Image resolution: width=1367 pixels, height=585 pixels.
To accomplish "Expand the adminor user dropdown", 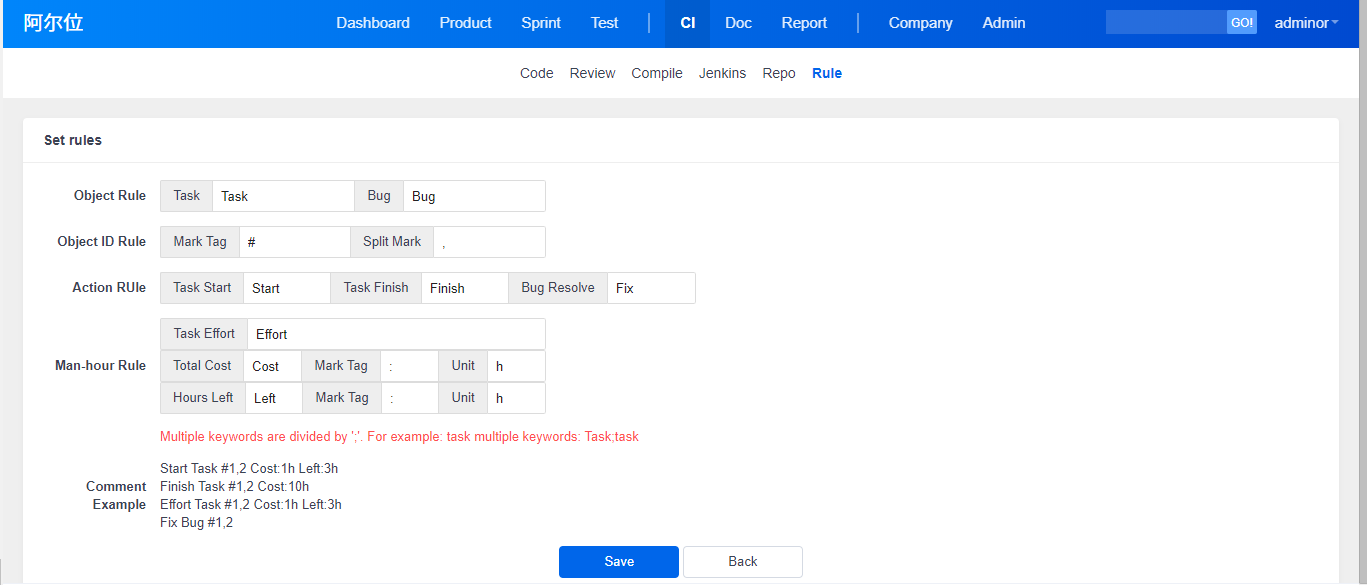I will click(1306, 23).
